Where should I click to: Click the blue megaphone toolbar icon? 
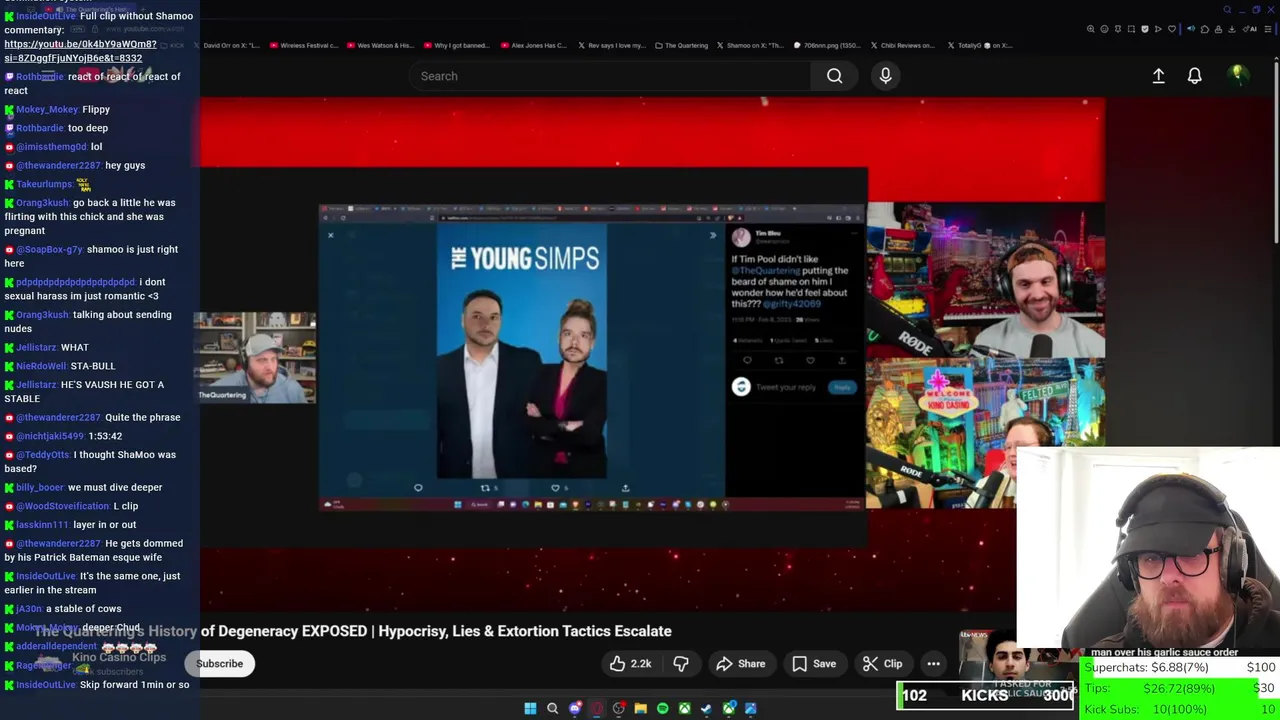tap(1191, 29)
